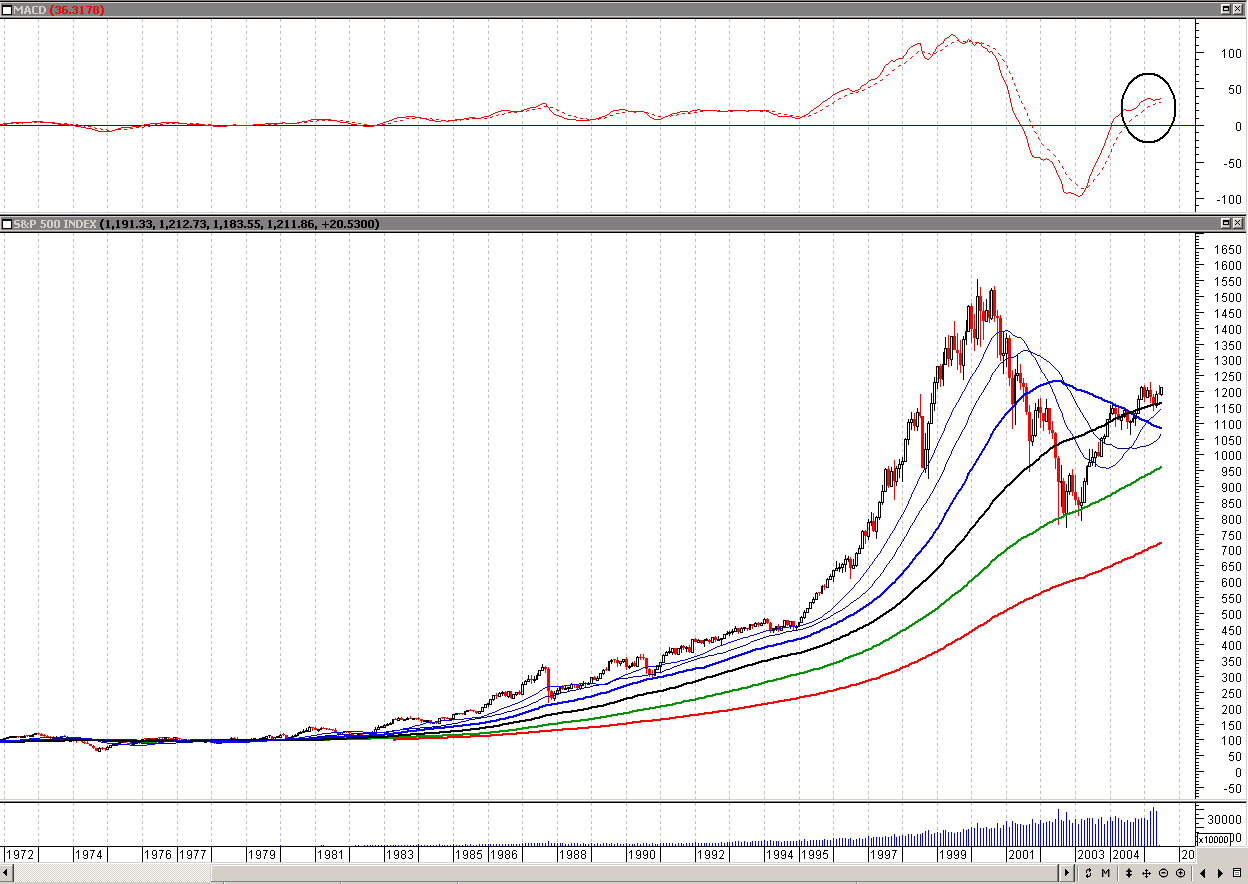The height and width of the screenshot is (884, 1248).
Task: Click the left arrow of the bottom scrollbar
Action: click(5, 873)
